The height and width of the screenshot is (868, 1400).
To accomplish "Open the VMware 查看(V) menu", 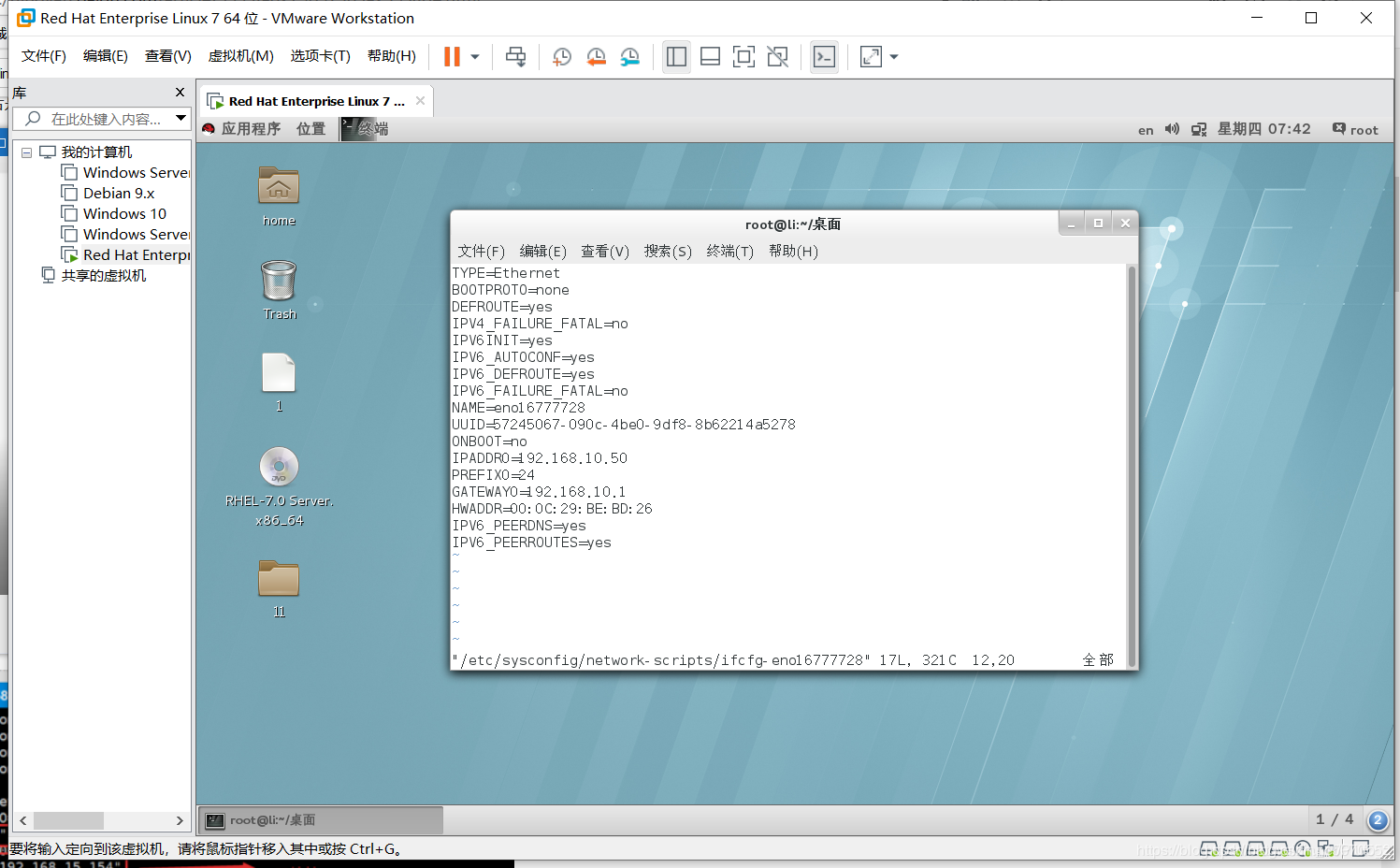I will point(168,56).
